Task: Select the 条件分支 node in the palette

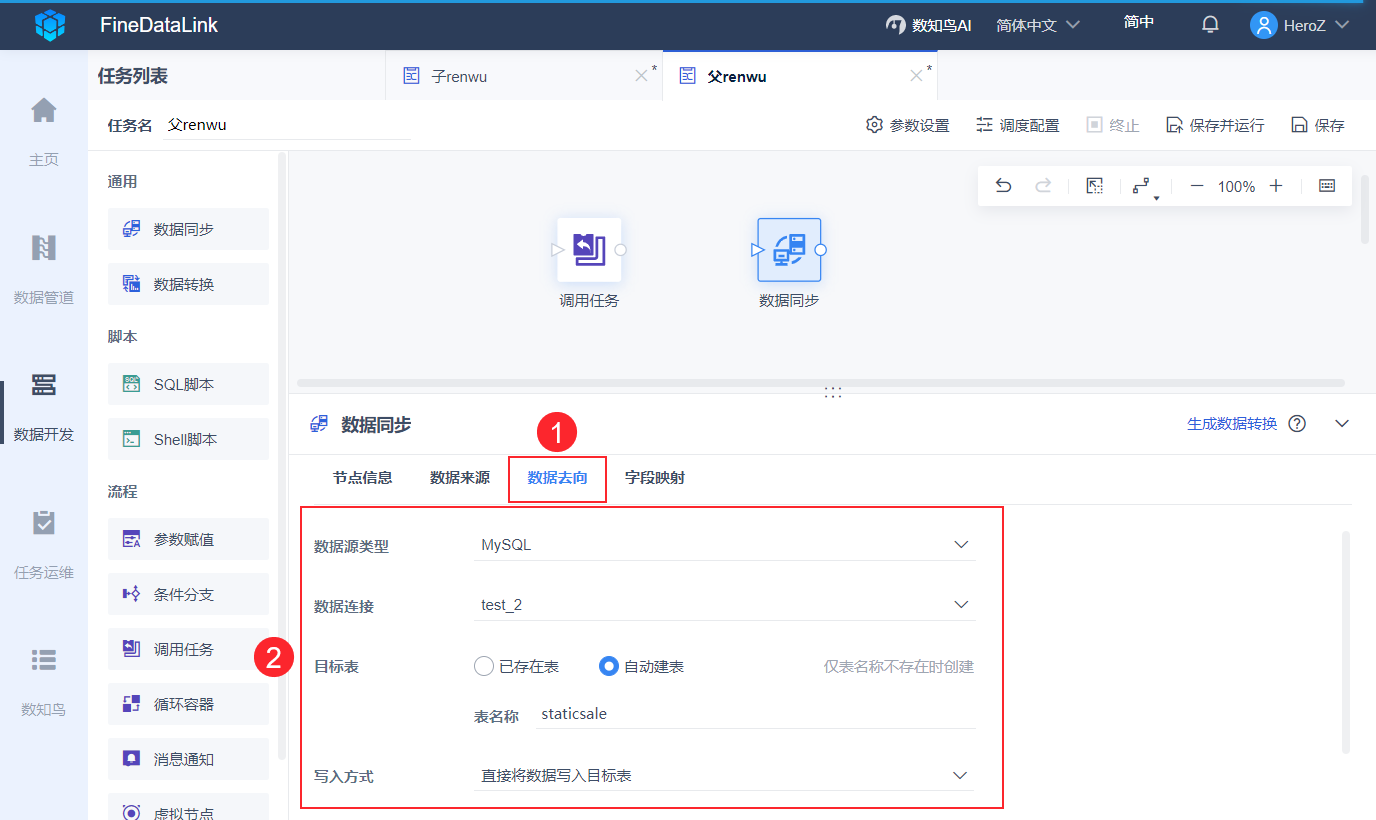Action: click(x=188, y=594)
